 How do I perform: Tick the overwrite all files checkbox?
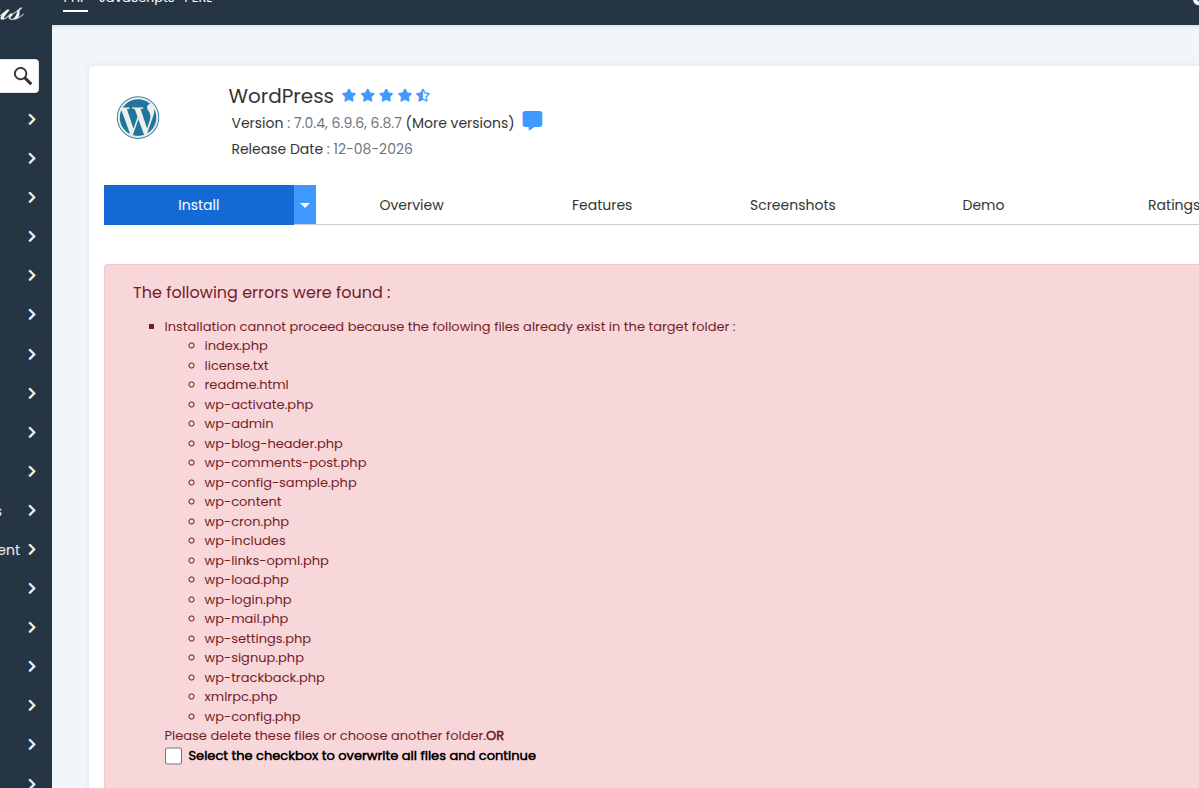coord(174,756)
